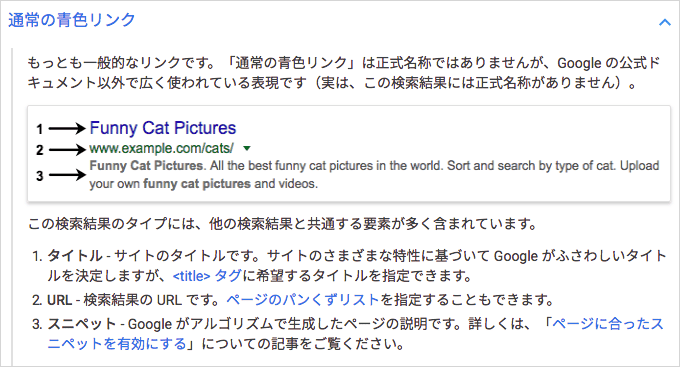Click the スニペット list item label
Viewport: 680px width, 367px height.
point(82,324)
